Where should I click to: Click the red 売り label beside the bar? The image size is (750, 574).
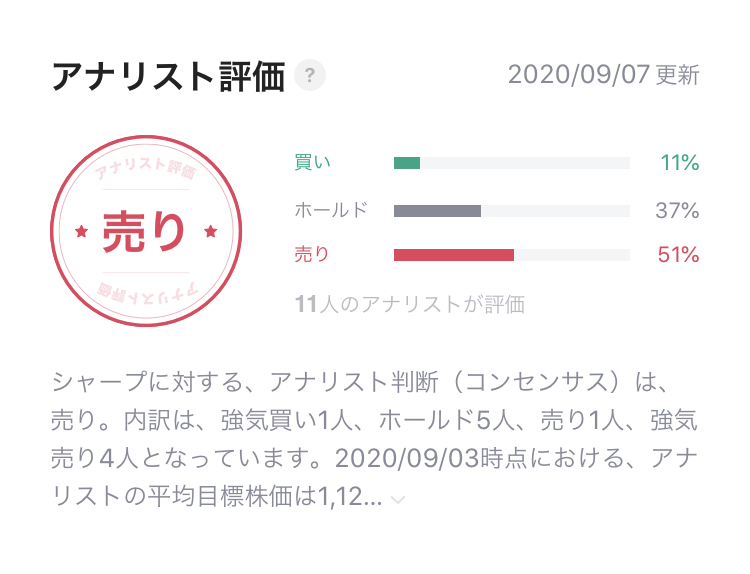pos(312,255)
